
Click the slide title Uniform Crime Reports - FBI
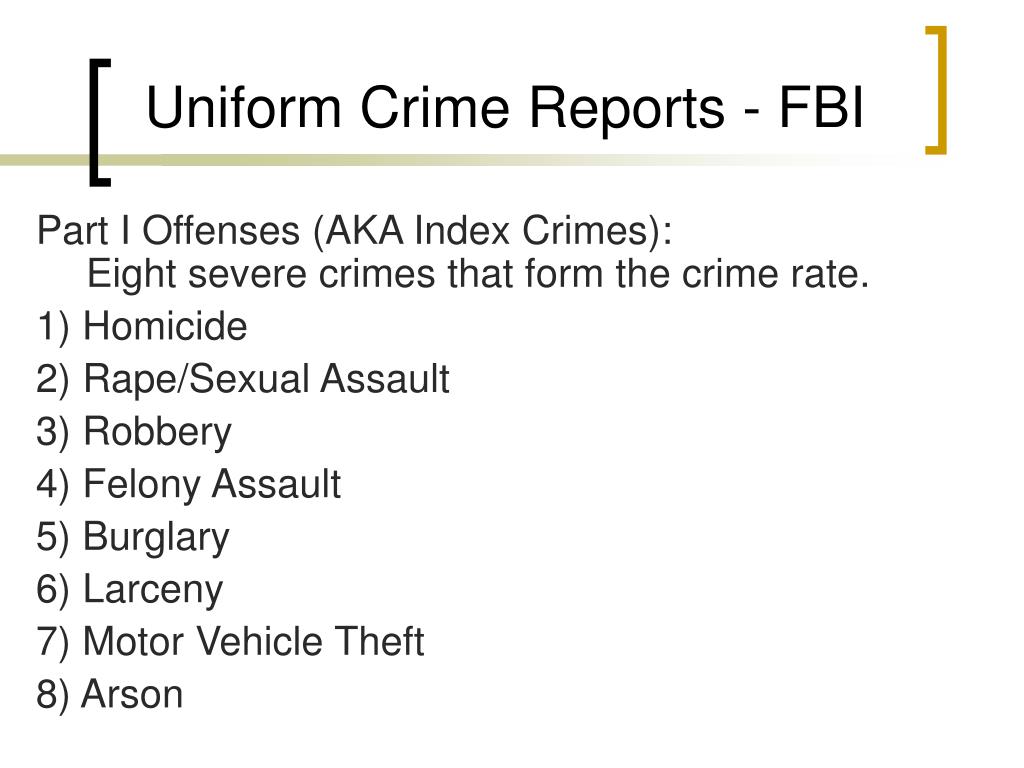tap(505, 108)
